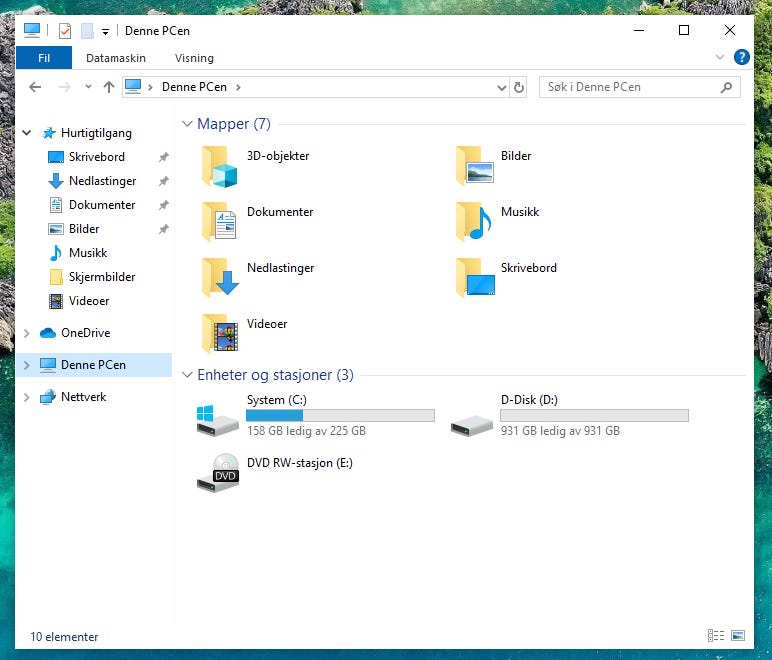This screenshot has width=772, height=660.
Task: Expand the OneDrive tree node
Action: pos(27,333)
